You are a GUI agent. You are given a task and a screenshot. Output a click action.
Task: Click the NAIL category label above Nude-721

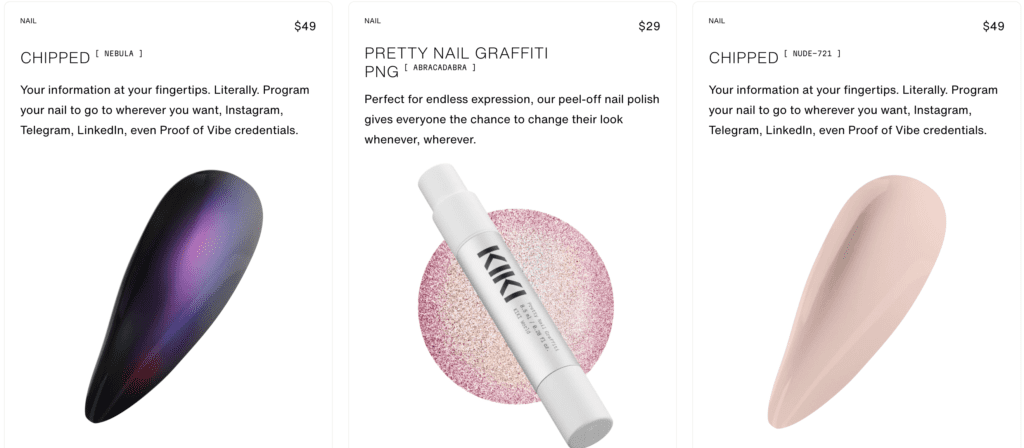[716, 20]
